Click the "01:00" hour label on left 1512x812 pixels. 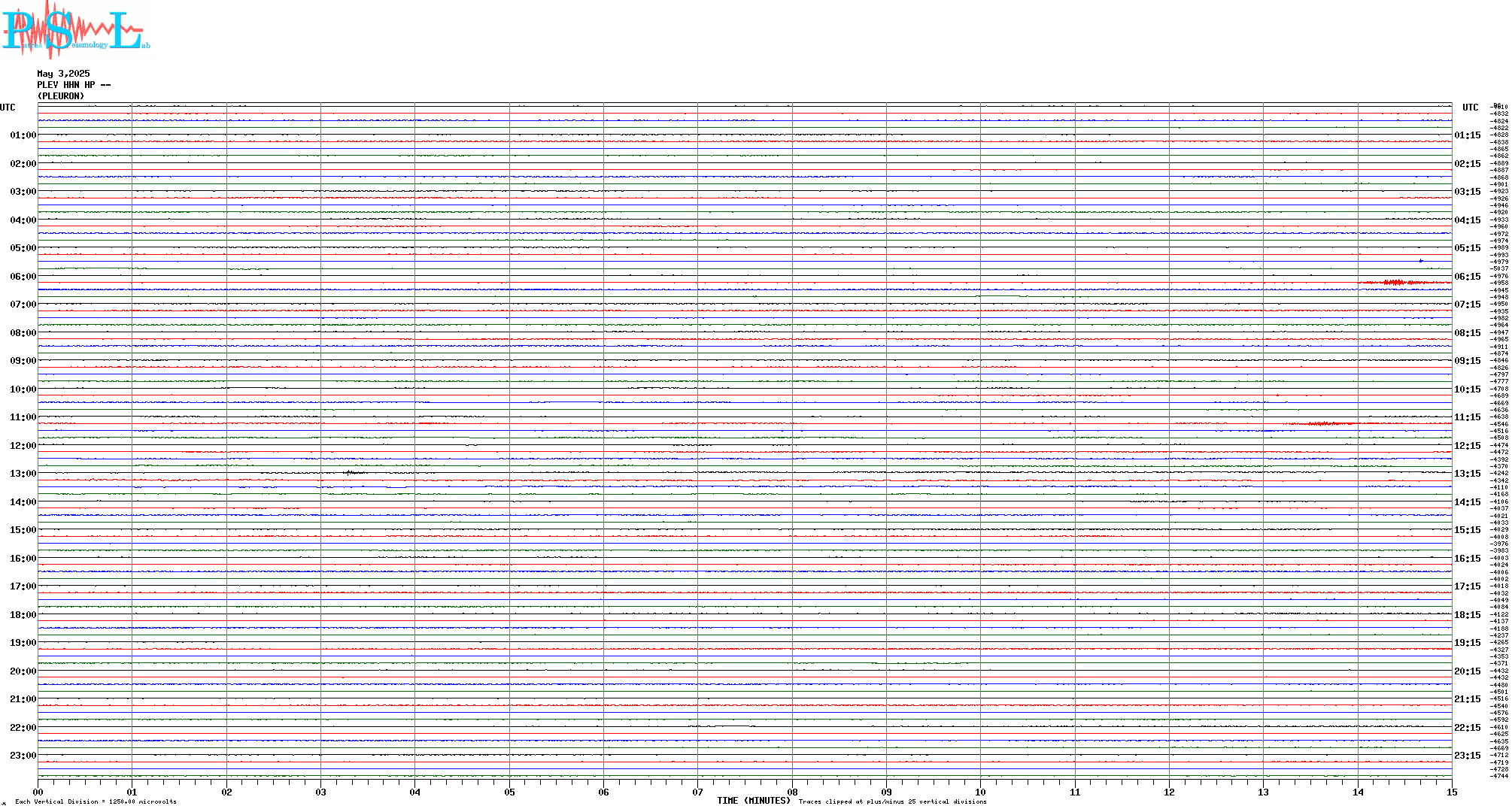coord(23,135)
